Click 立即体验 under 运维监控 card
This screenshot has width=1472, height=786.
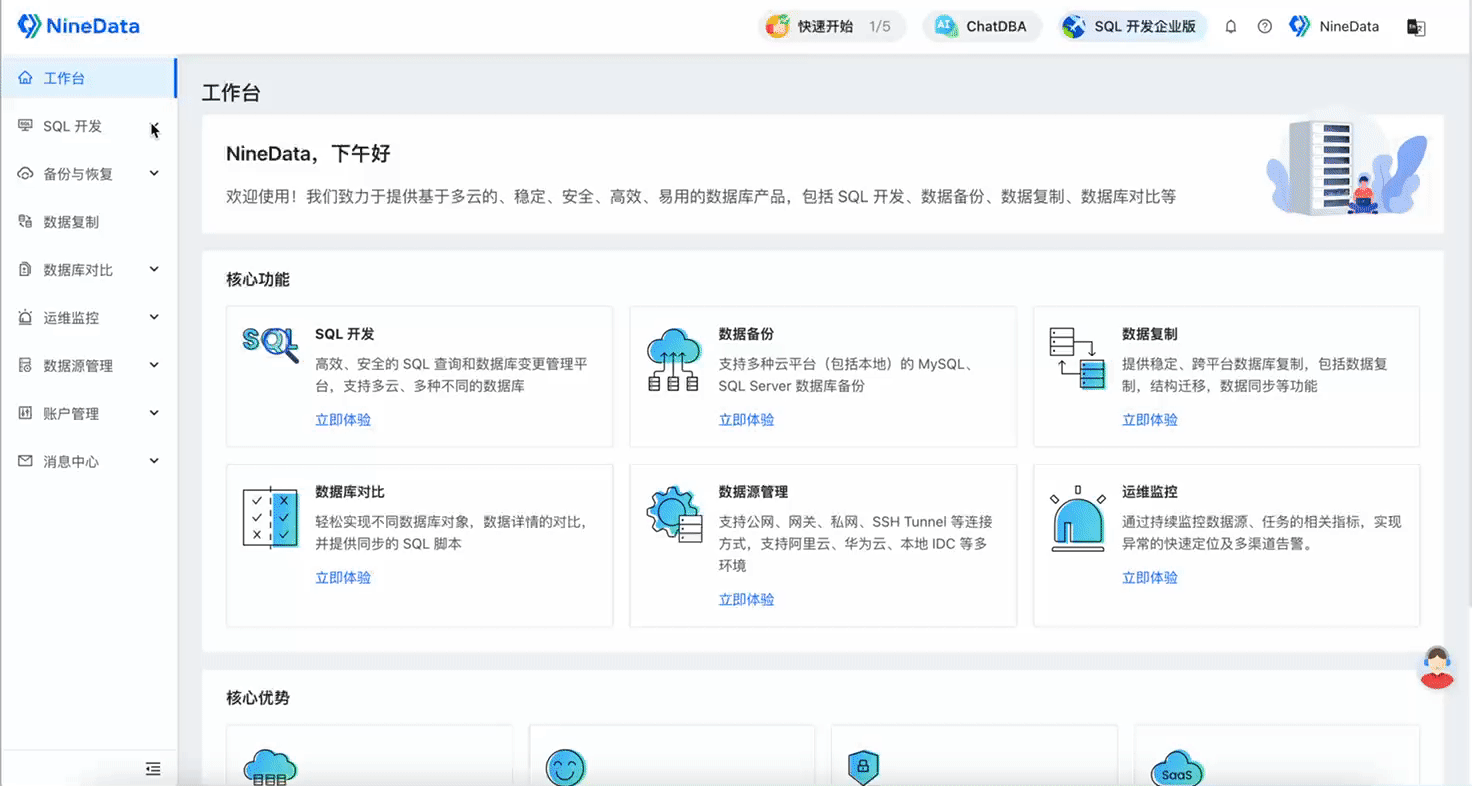point(1149,577)
